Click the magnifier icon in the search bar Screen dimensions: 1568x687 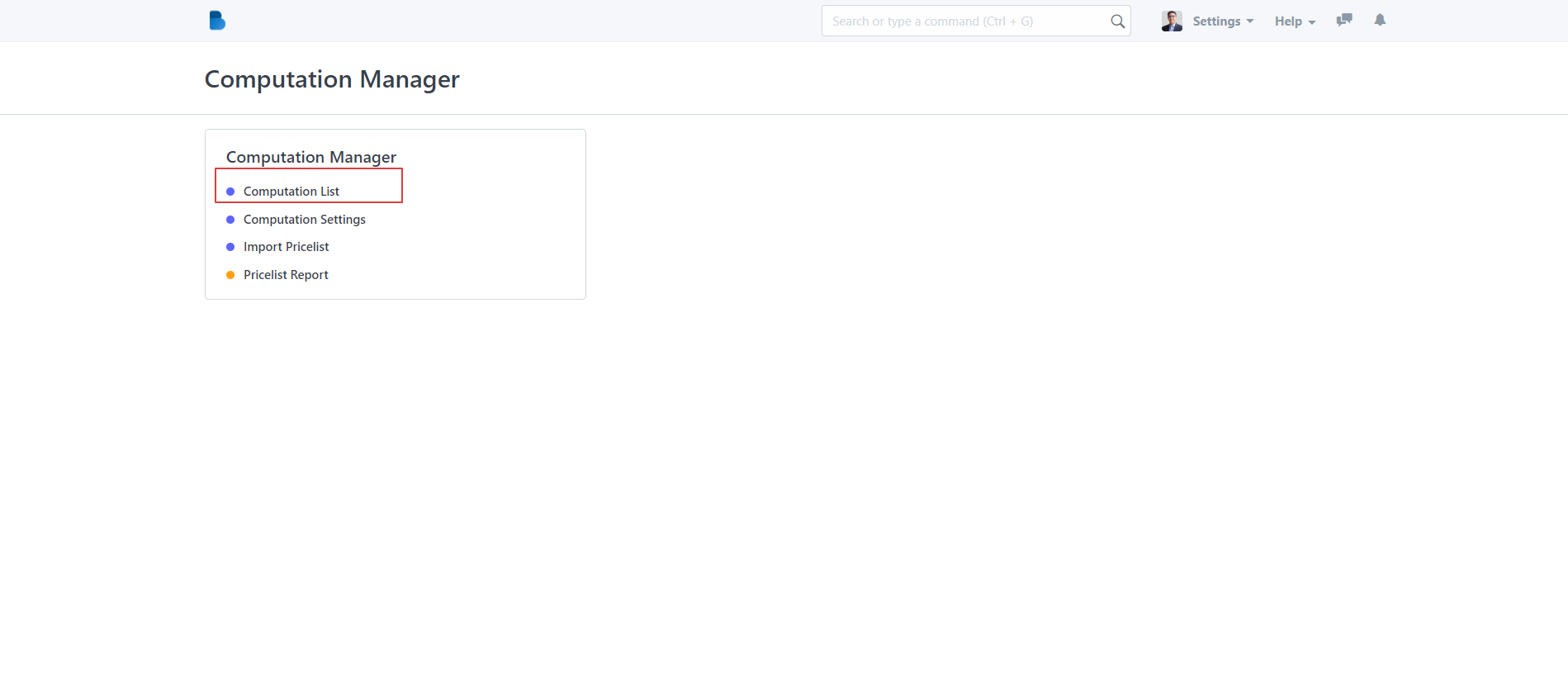coord(1117,21)
